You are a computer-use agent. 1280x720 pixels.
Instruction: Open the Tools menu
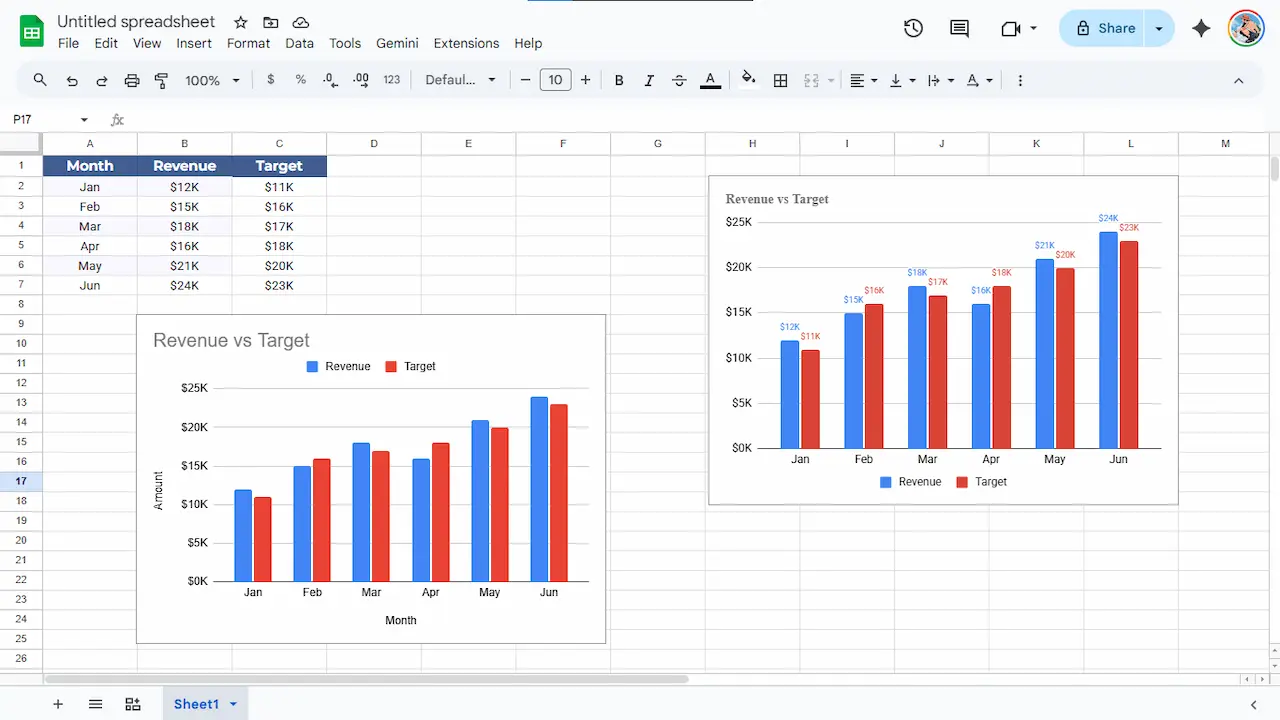[345, 43]
